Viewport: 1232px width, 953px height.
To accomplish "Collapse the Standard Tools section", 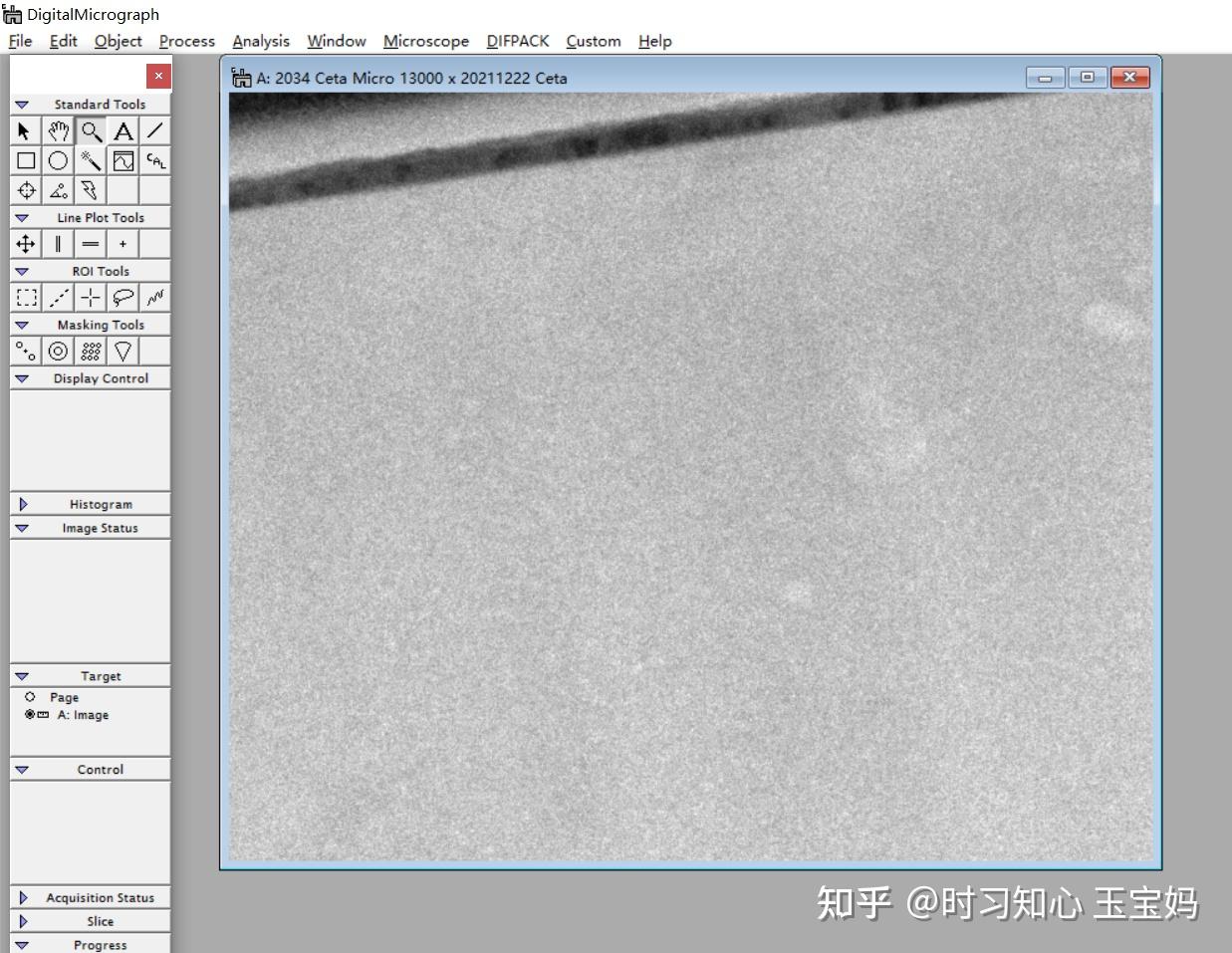I will pos(21,104).
